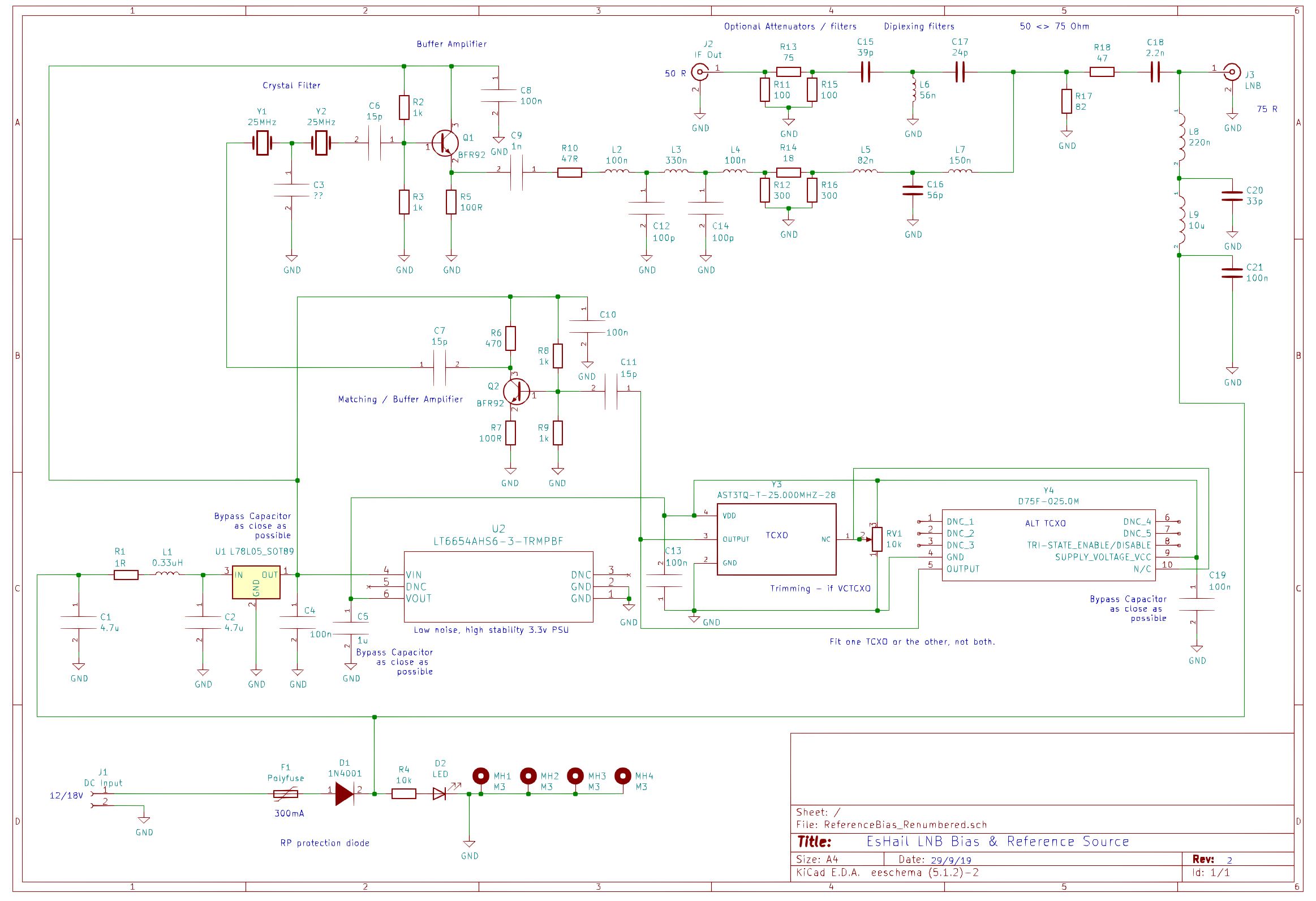Click the MH4 mounting hole symbol
This screenshot has height=901, width=1316.
[x=623, y=775]
